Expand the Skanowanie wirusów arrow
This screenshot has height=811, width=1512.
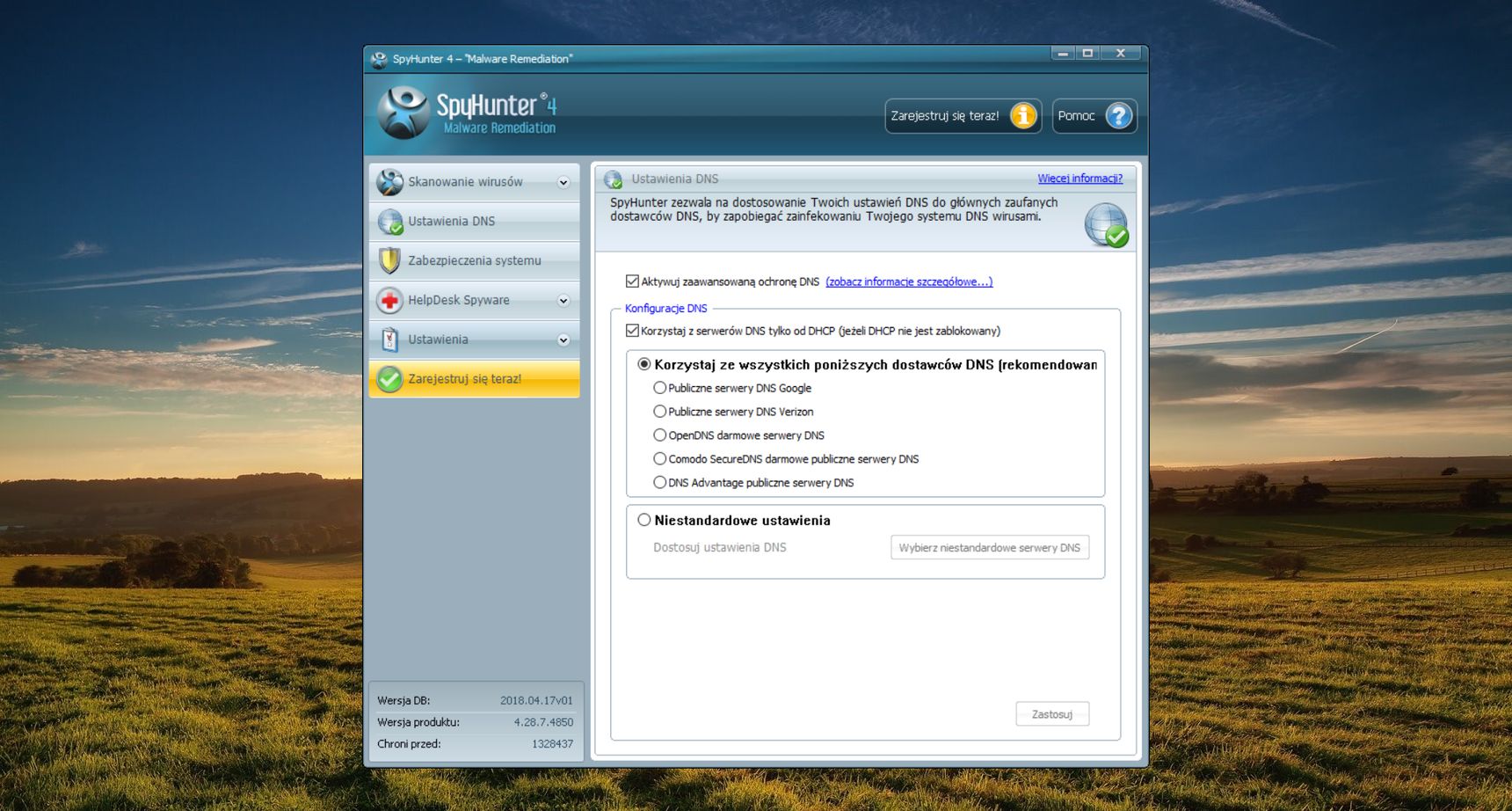click(563, 182)
